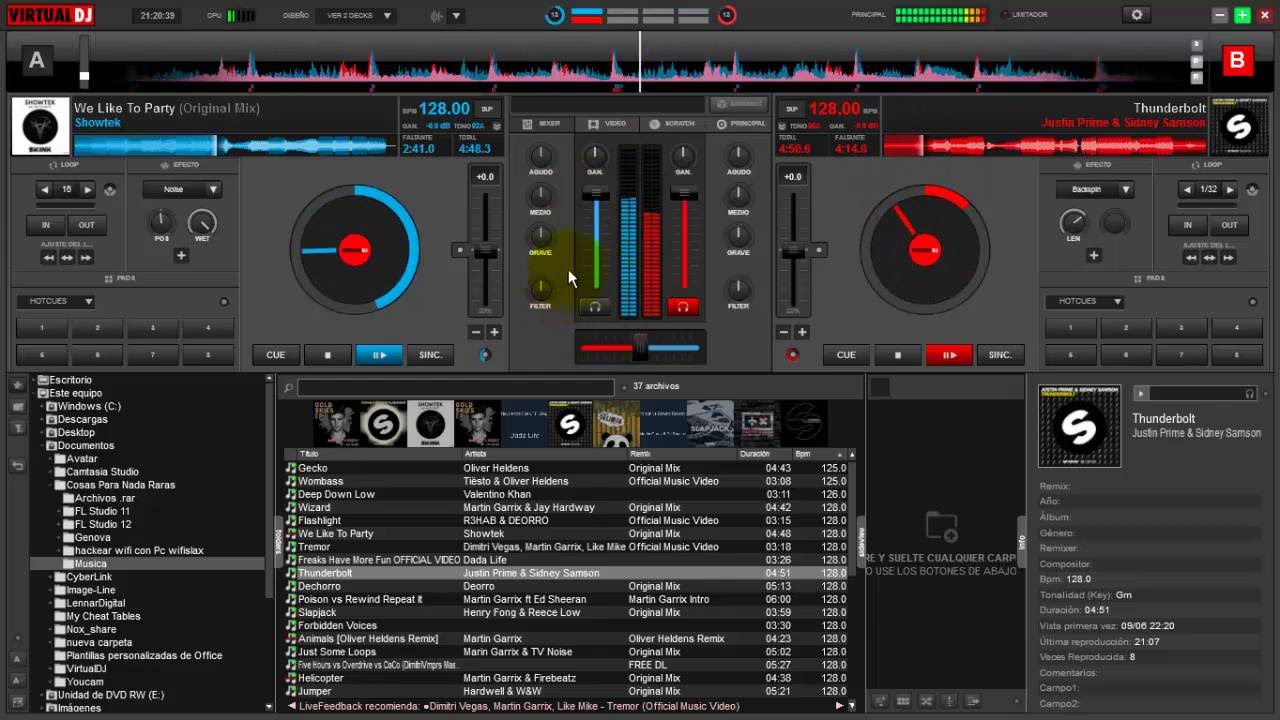Open HOTCUES pad dropdown on deck A
The image size is (1280, 720).
point(56,301)
